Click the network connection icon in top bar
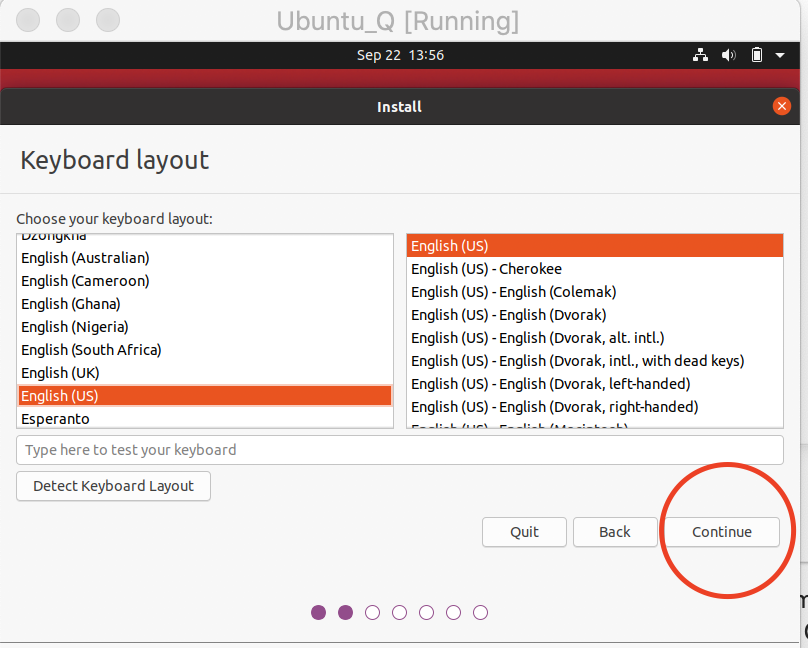The height and width of the screenshot is (648, 808). tap(701, 55)
